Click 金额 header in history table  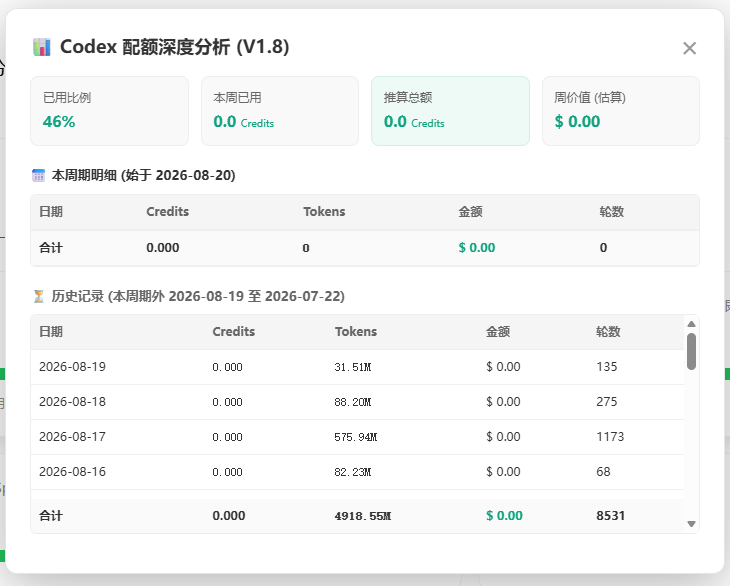point(498,331)
